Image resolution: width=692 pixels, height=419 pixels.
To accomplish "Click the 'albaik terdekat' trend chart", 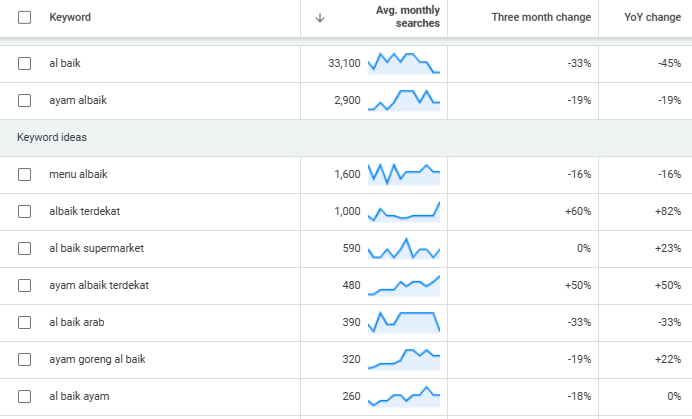I will pos(404,211).
